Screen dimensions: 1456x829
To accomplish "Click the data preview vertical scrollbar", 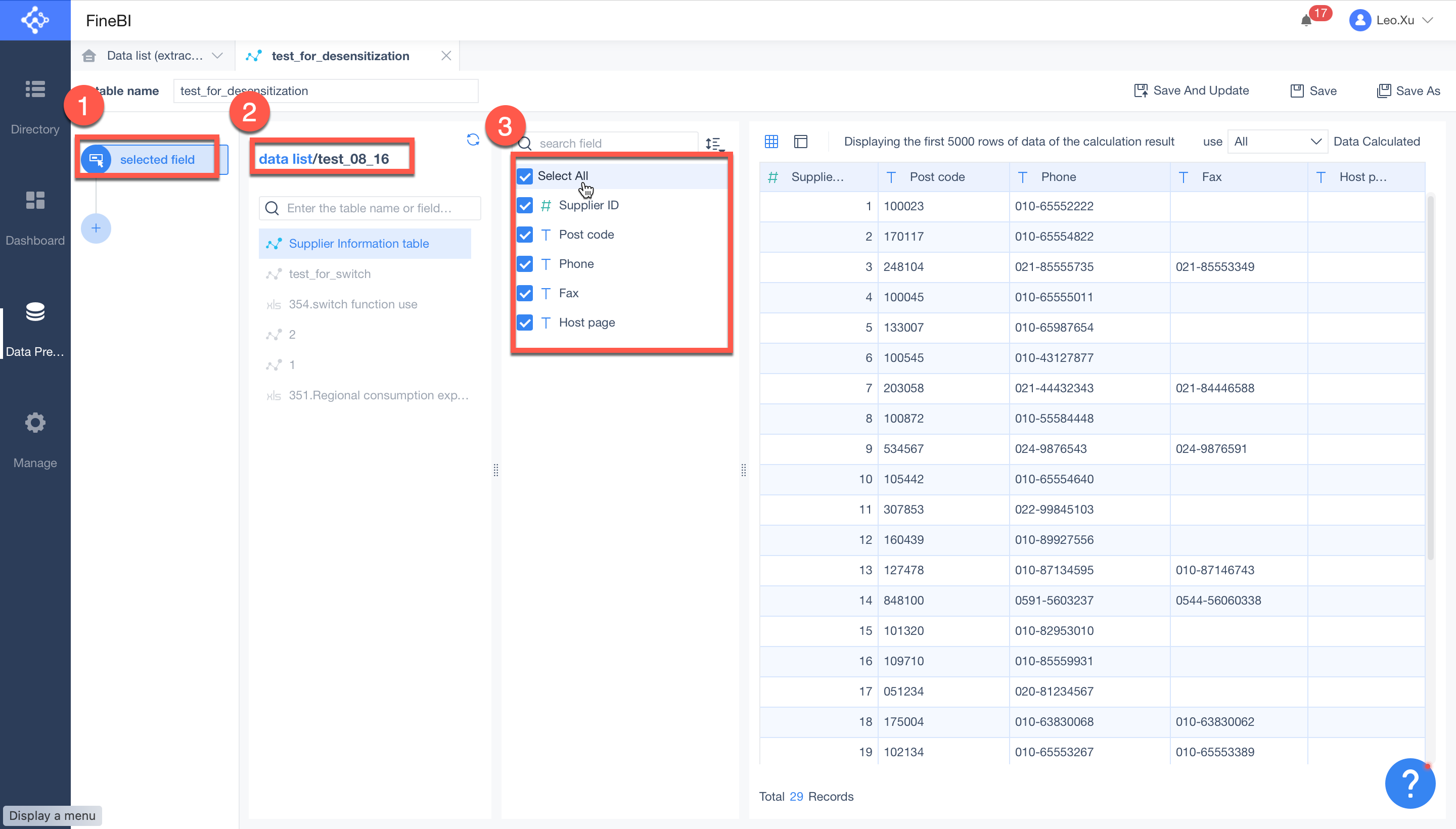I will click(1431, 377).
